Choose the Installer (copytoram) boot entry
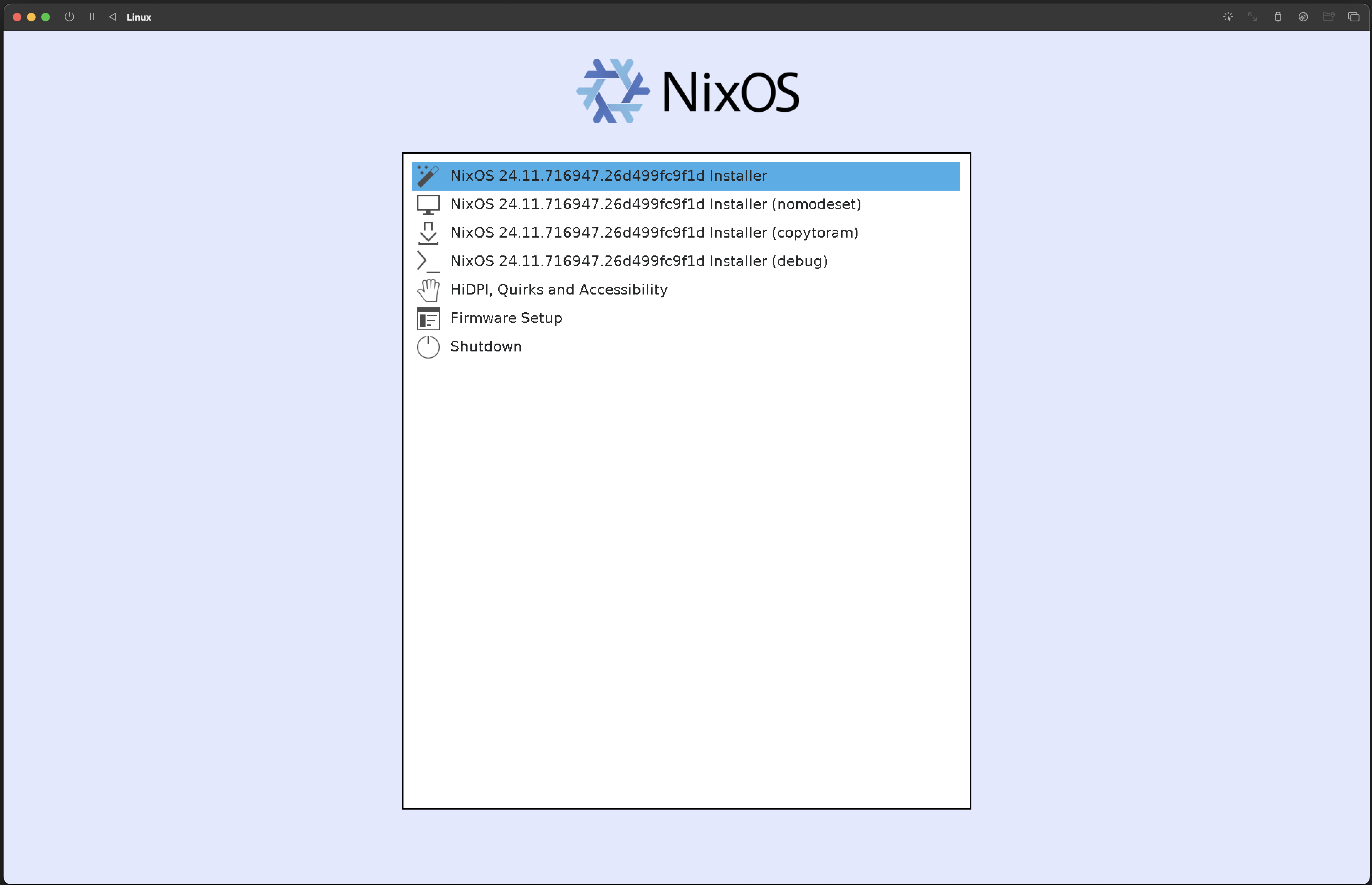The height and width of the screenshot is (885, 1372). (654, 232)
